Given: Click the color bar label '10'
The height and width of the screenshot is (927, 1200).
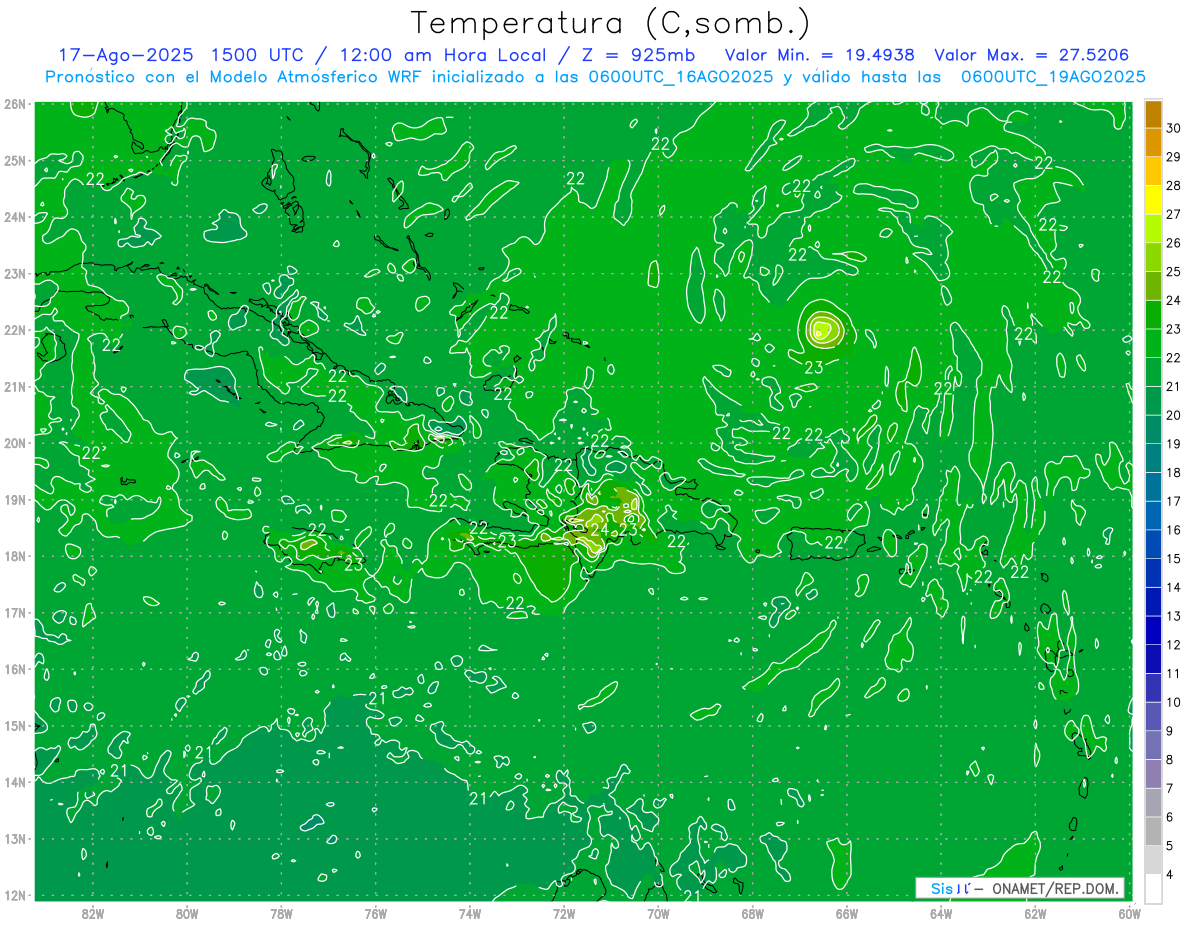Looking at the screenshot, I should pyautogui.click(x=1174, y=702).
